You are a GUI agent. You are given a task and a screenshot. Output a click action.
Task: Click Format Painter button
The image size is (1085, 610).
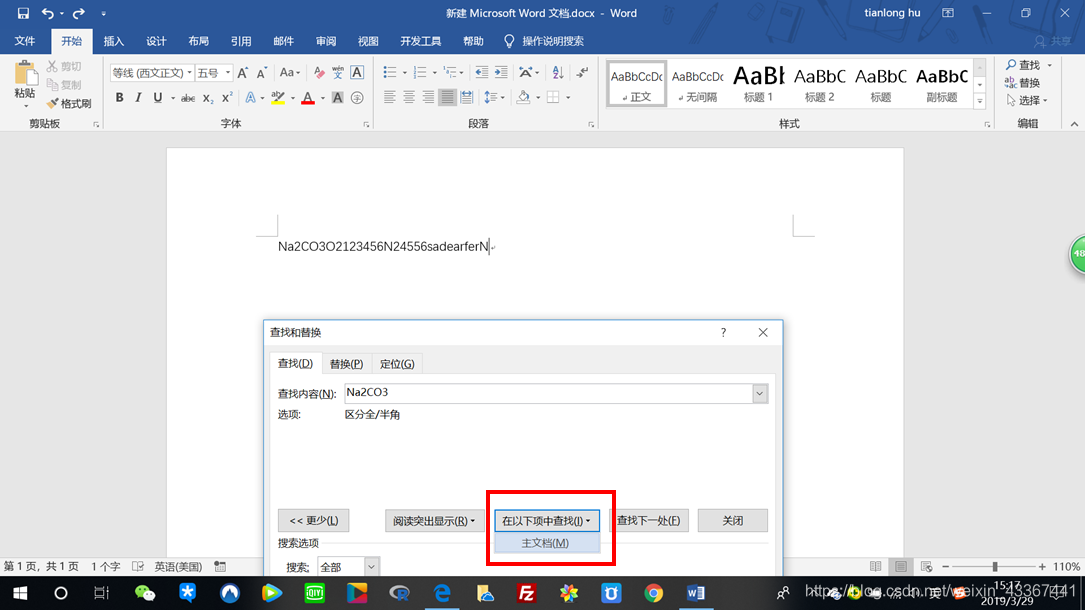pos(69,104)
